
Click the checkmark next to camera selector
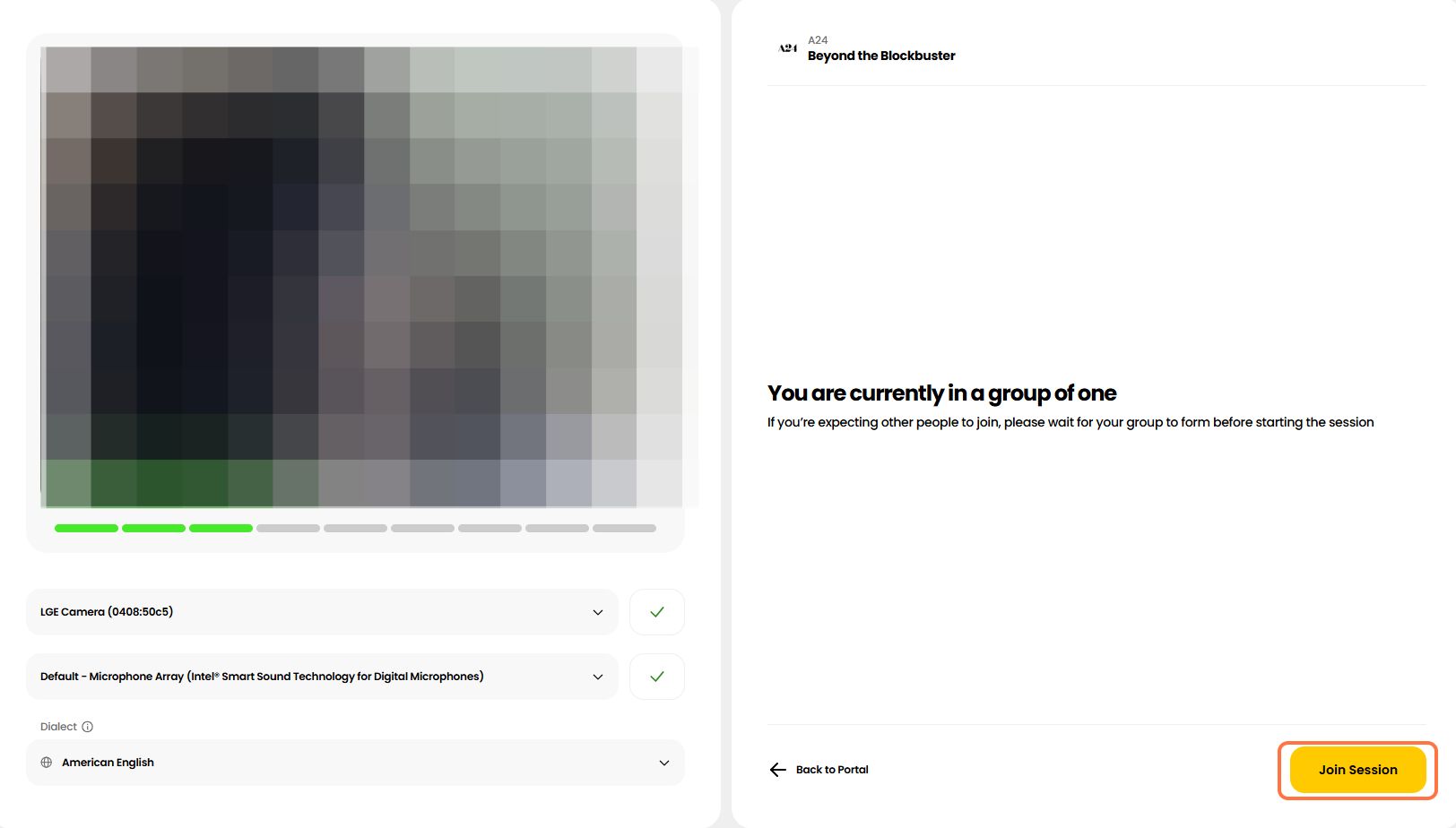pos(657,612)
